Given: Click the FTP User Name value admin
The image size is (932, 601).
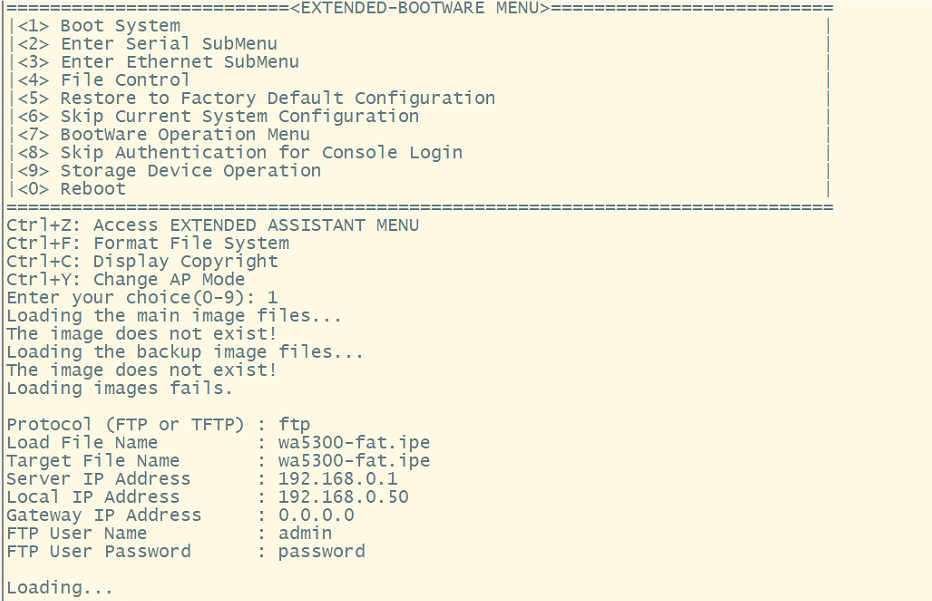Looking at the screenshot, I should [x=305, y=533].
